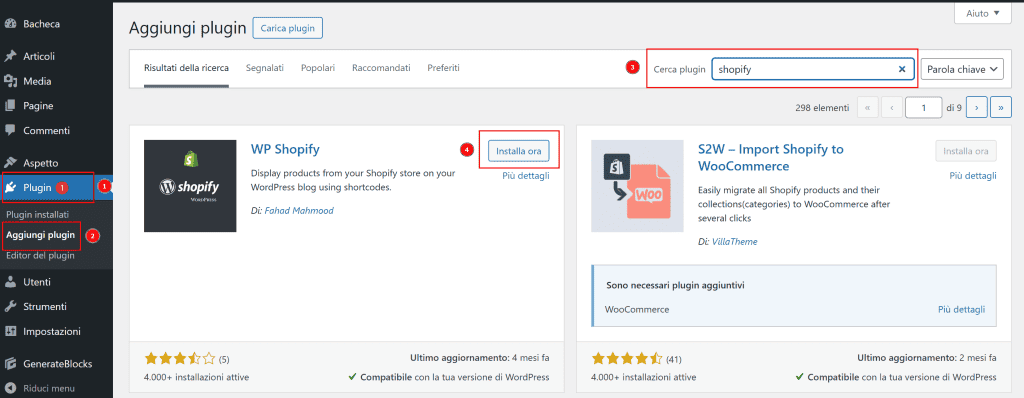Screen dimensions: 1024x398
Task: Switch to Popolari tab
Action: (x=318, y=68)
